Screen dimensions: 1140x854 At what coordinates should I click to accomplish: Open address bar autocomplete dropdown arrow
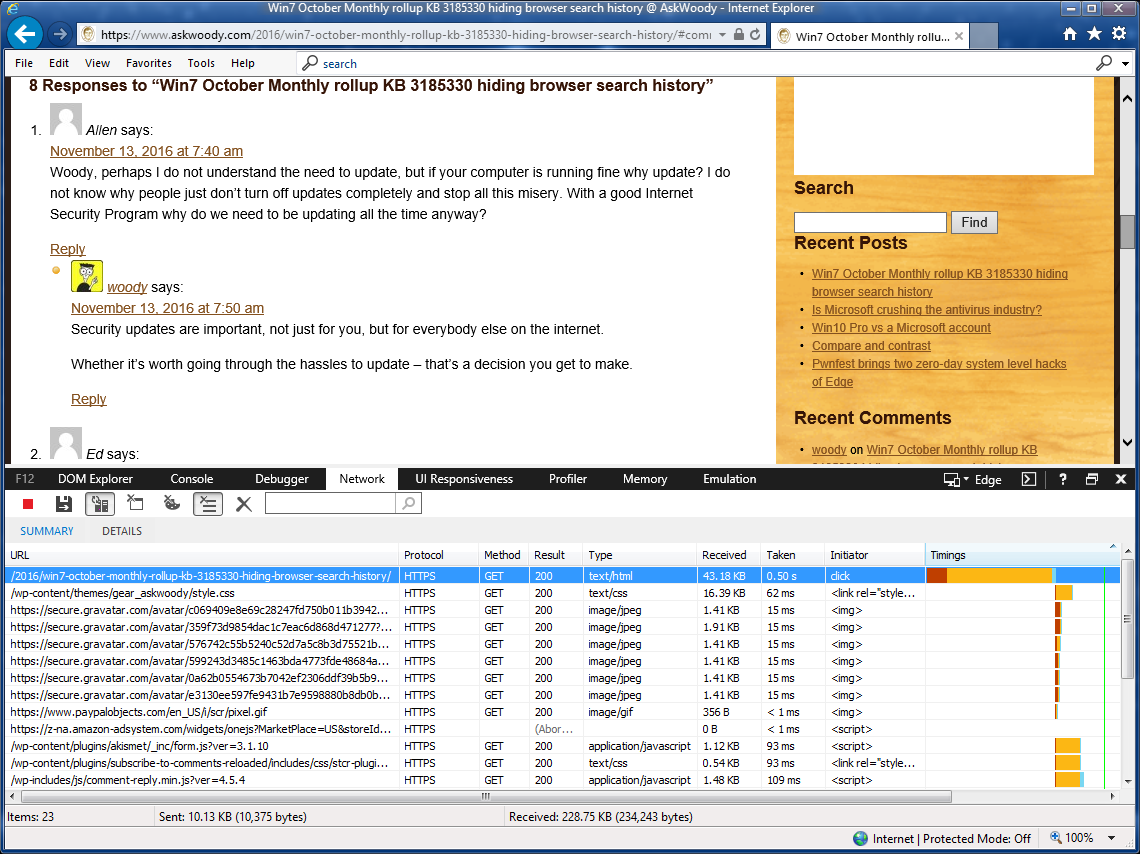[x=722, y=34]
